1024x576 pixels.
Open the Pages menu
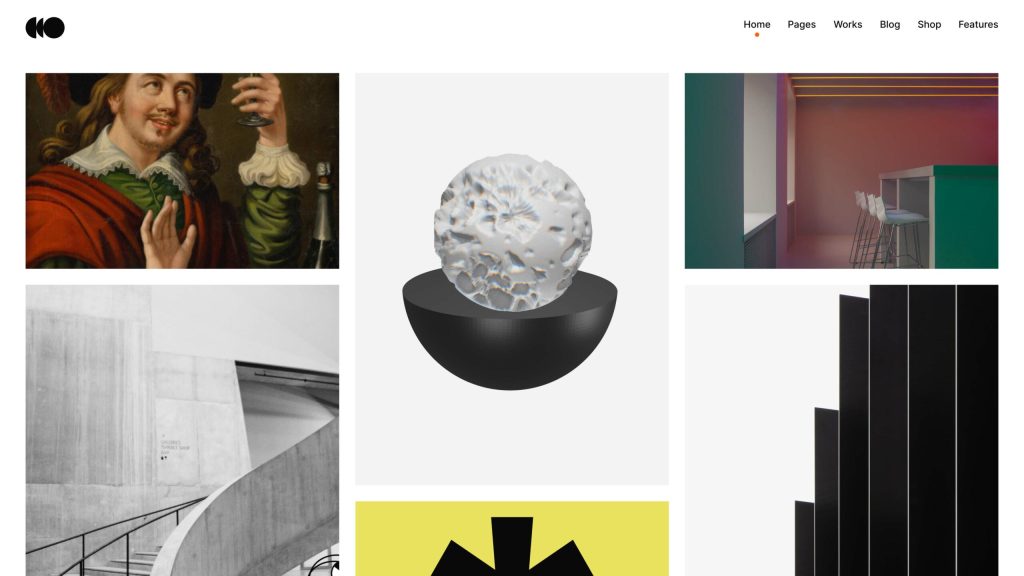pyautogui.click(x=801, y=24)
